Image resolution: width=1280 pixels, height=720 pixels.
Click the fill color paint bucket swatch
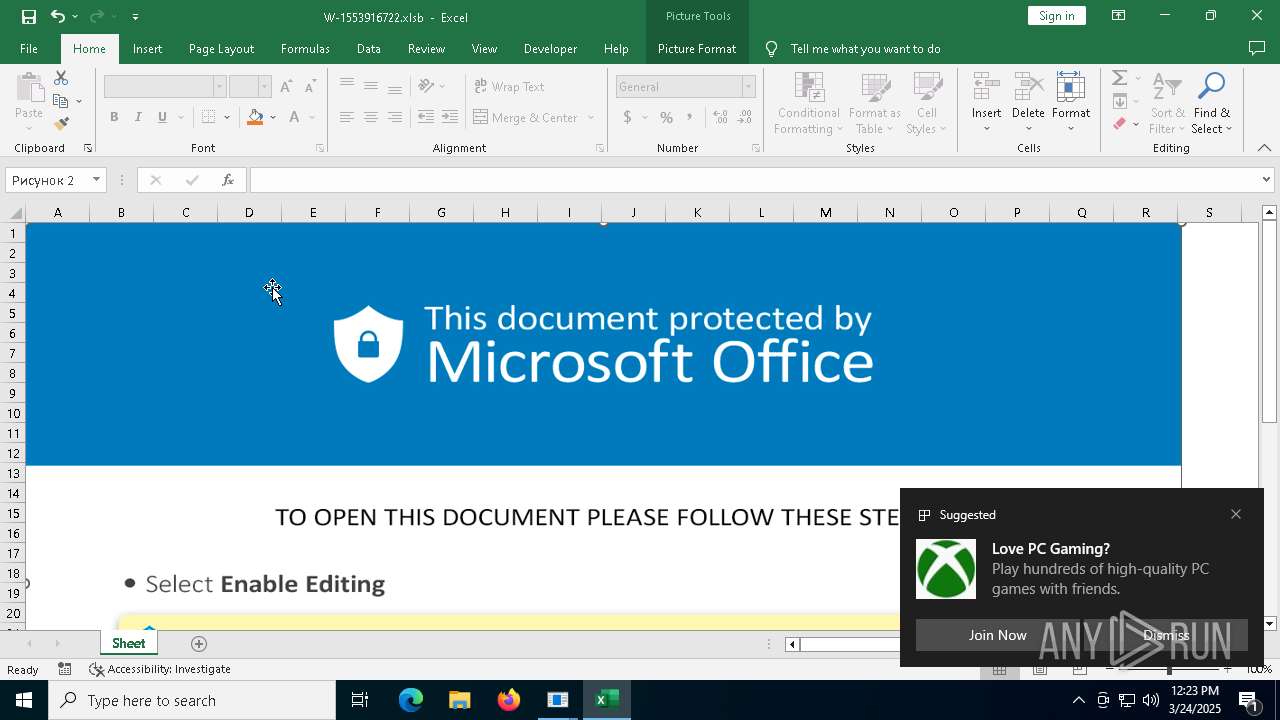click(x=255, y=117)
